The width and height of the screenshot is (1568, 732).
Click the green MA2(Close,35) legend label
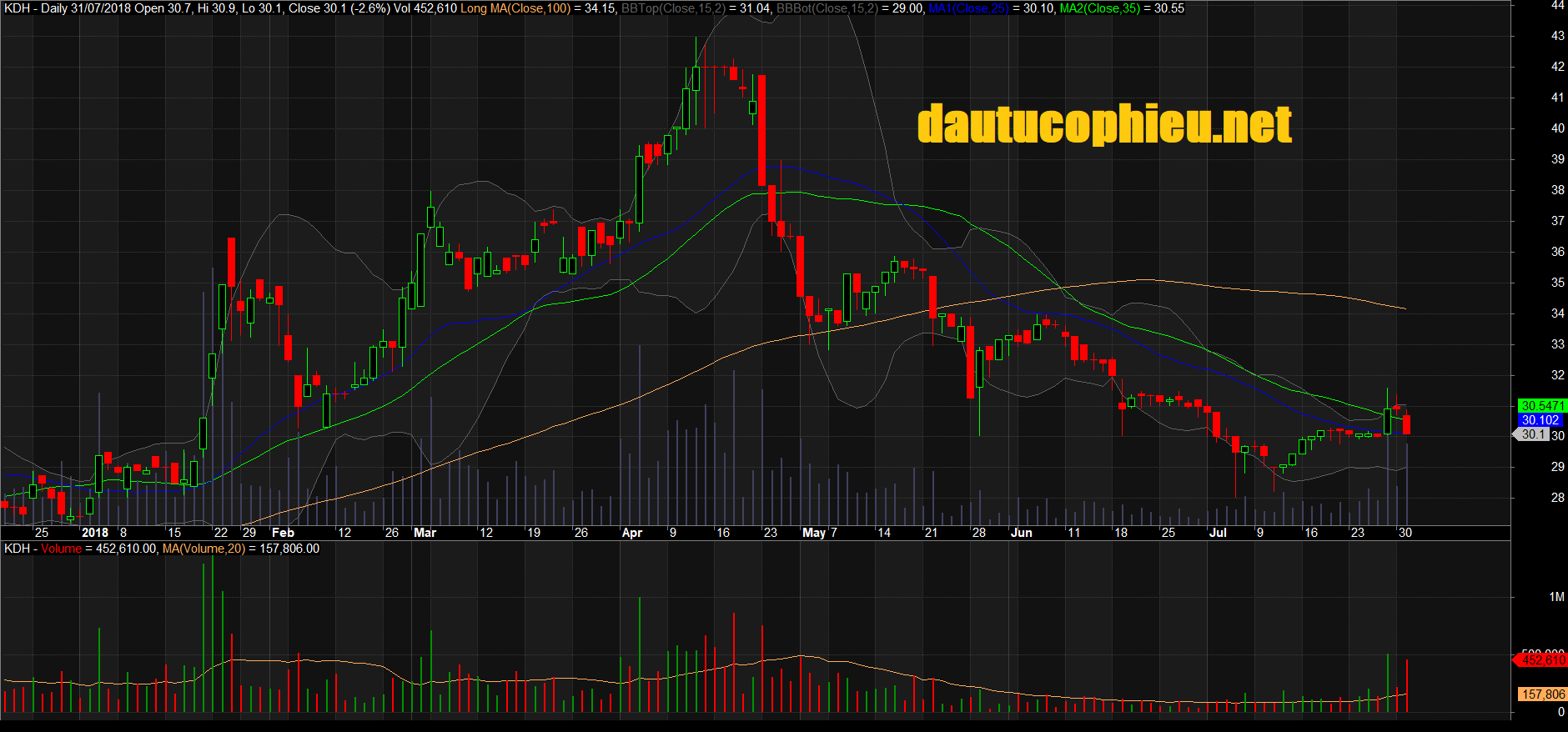tap(1099, 8)
